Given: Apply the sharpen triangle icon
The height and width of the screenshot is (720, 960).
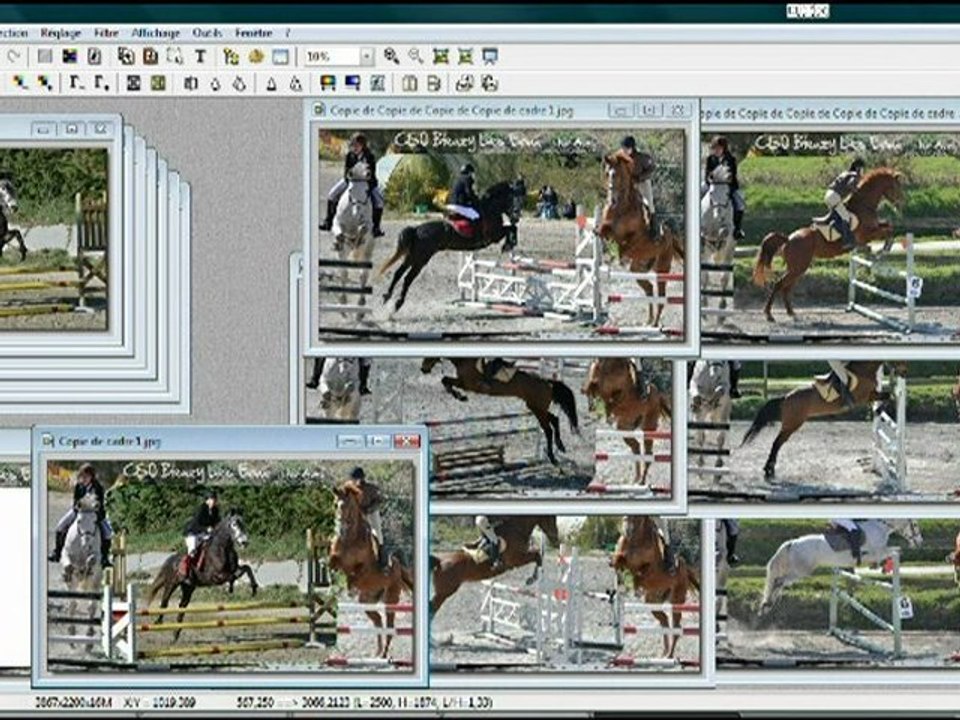Looking at the screenshot, I should click(271, 83).
